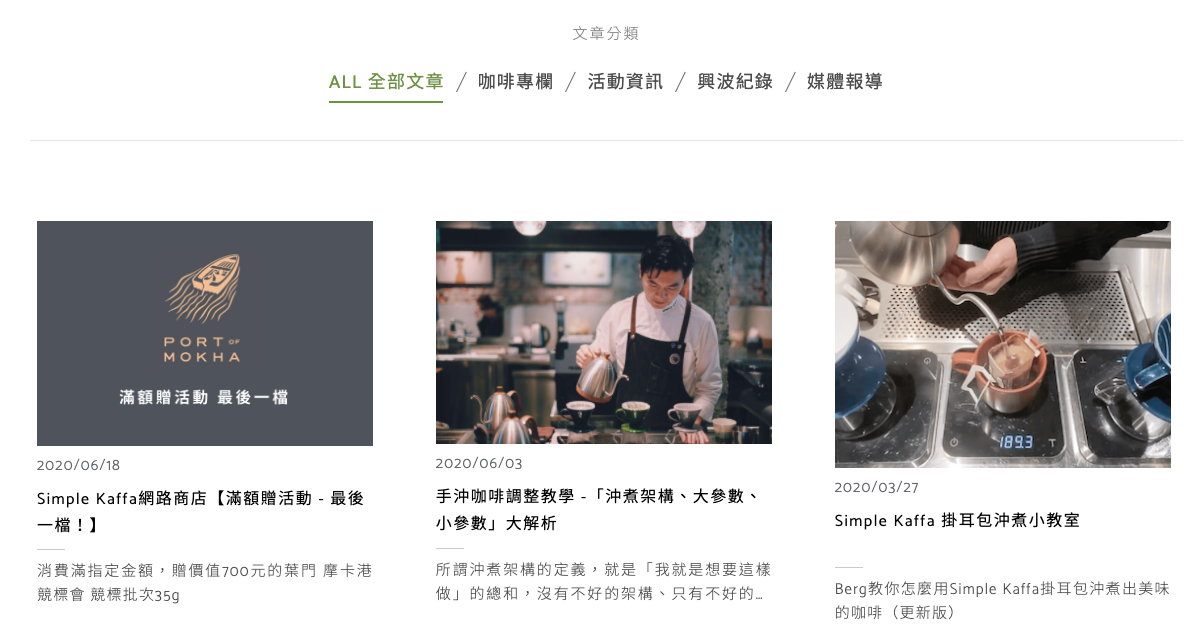Click the 2020/03/27 post date
Viewport: 1204px width, 632px height.
877,487
